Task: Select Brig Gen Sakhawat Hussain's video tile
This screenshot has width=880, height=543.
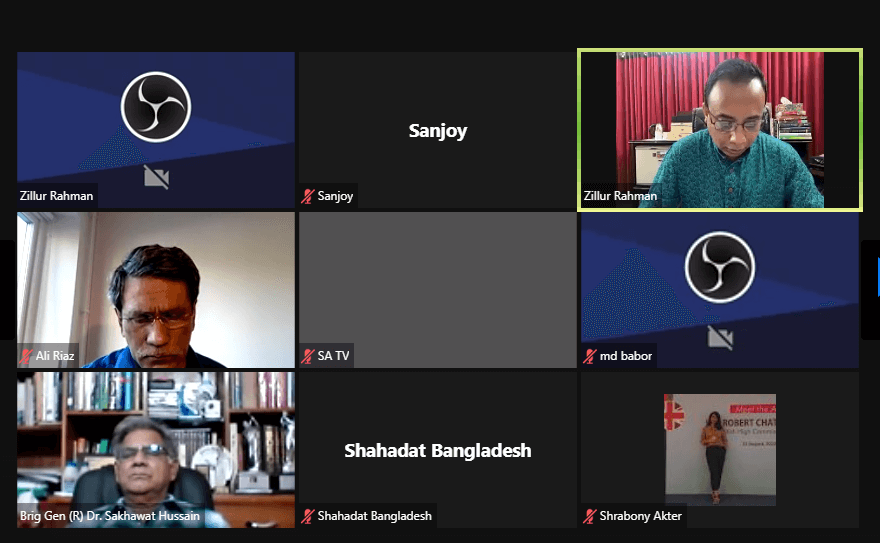Action: [156, 450]
